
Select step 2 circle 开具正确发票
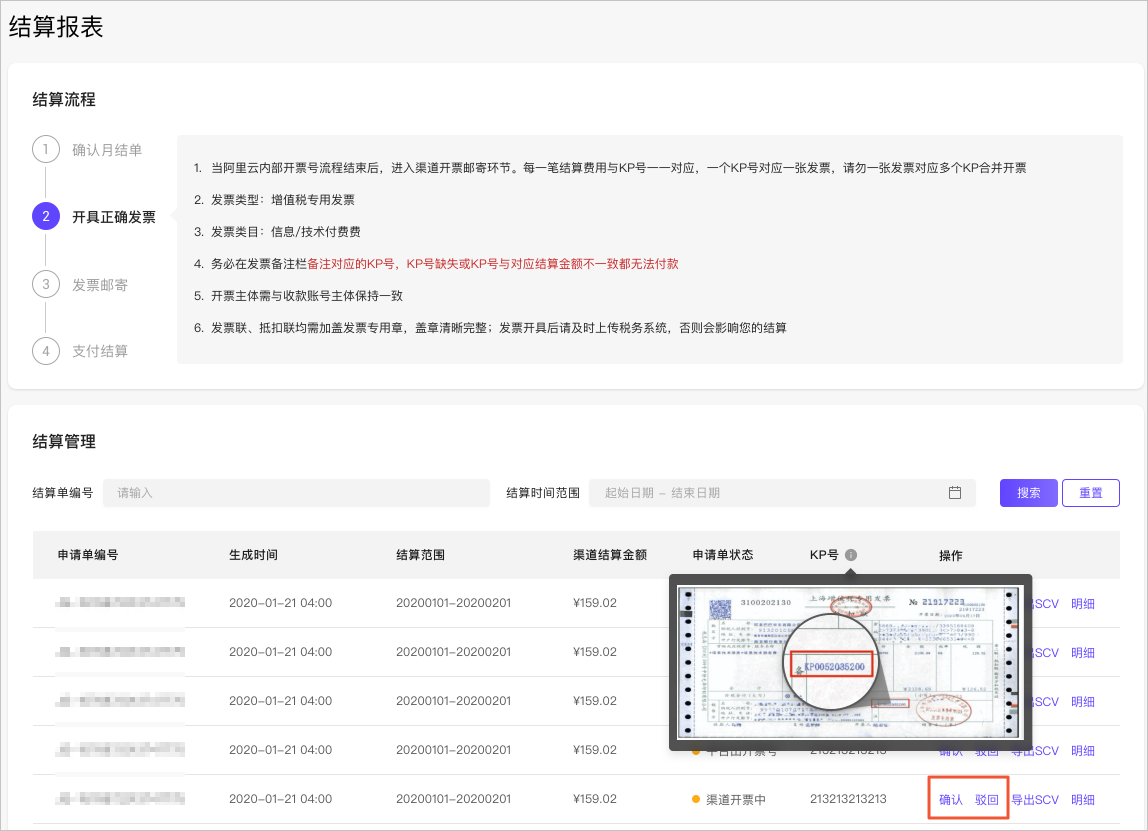click(x=45, y=216)
